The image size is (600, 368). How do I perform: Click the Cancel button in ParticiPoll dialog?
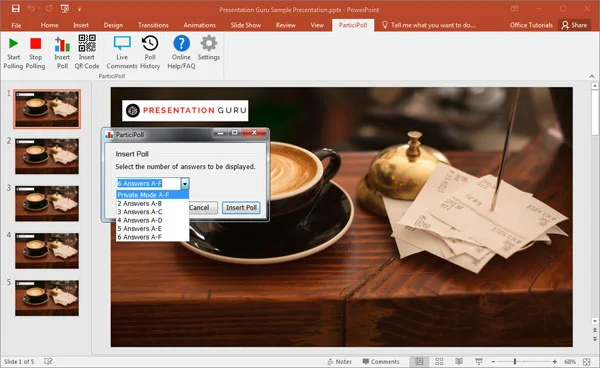coord(203,208)
